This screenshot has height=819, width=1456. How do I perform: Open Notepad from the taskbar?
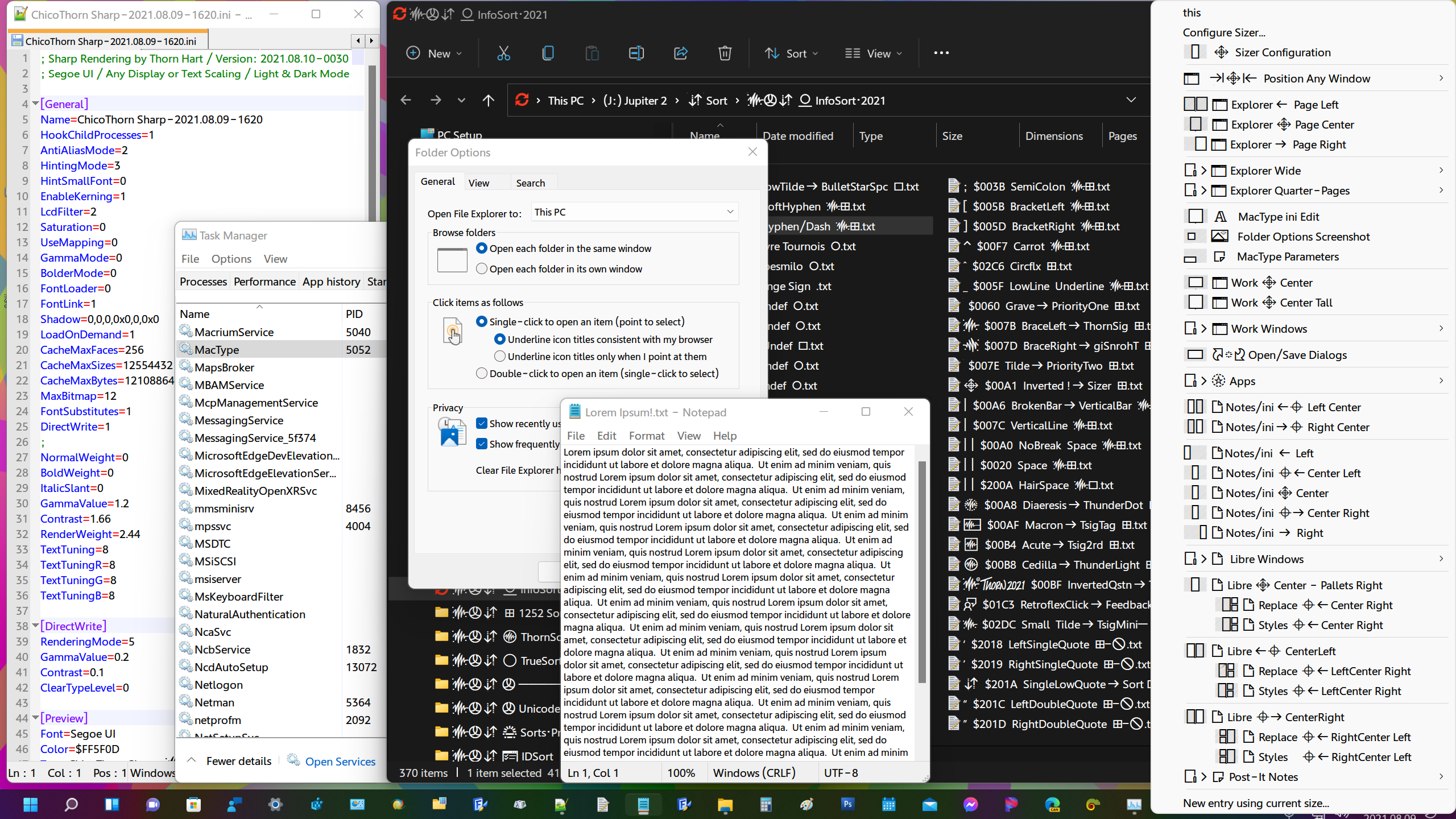[x=643, y=804]
